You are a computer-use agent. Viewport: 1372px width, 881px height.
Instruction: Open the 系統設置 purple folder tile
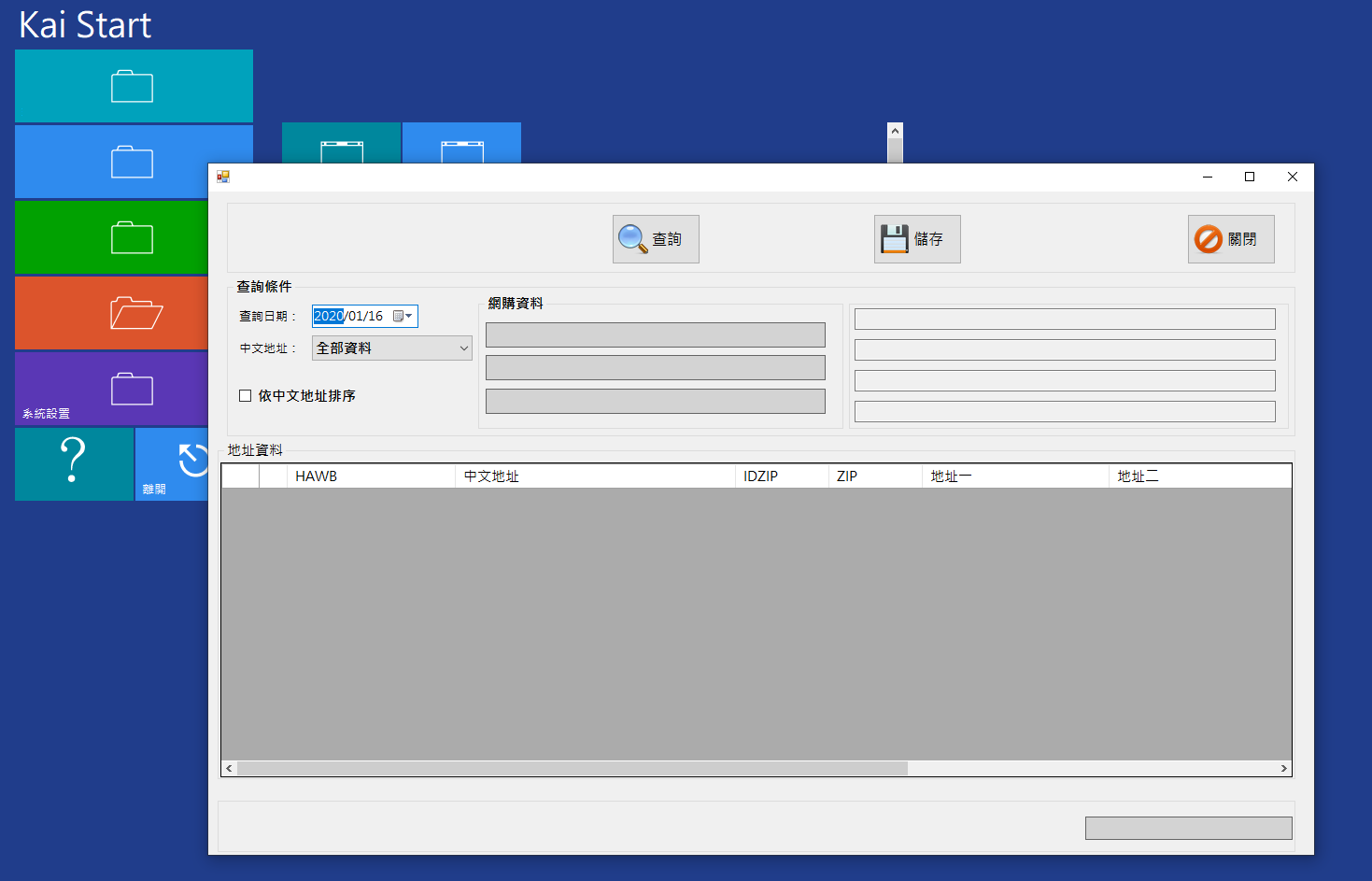(111, 389)
